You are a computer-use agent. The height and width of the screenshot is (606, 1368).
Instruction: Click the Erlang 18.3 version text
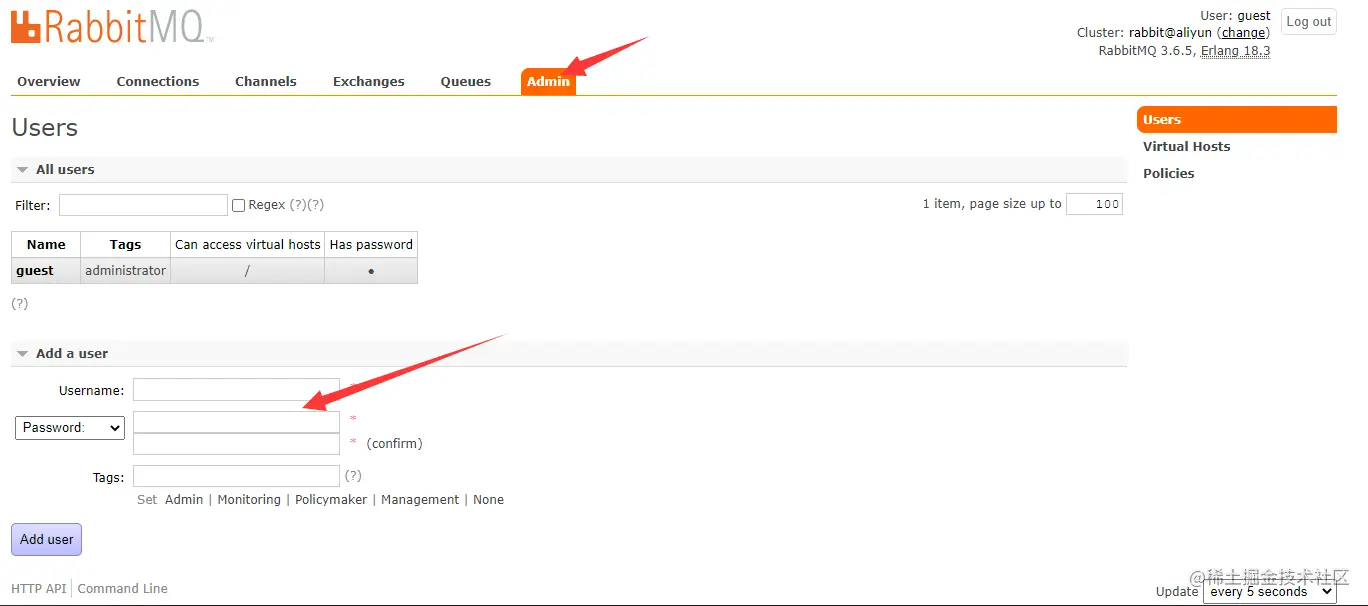pyautogui.click(x=1235, y=51)
